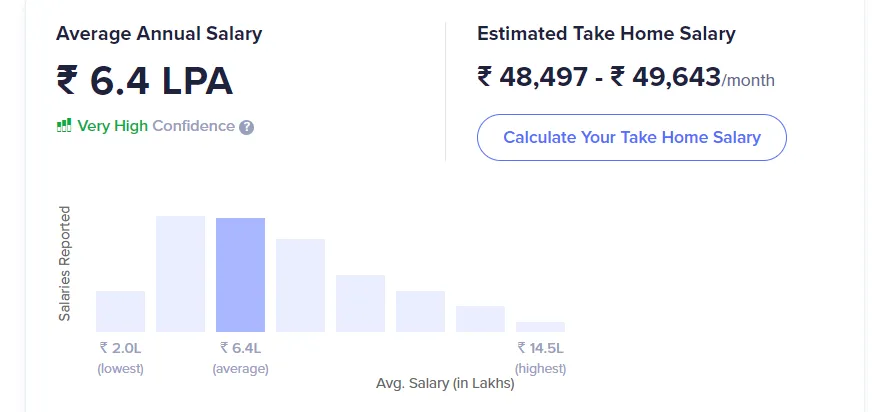Select the sixth histogram bar from the left
Image resolution: width=872 pixels, height=412 pixels.
coord(420,311)
